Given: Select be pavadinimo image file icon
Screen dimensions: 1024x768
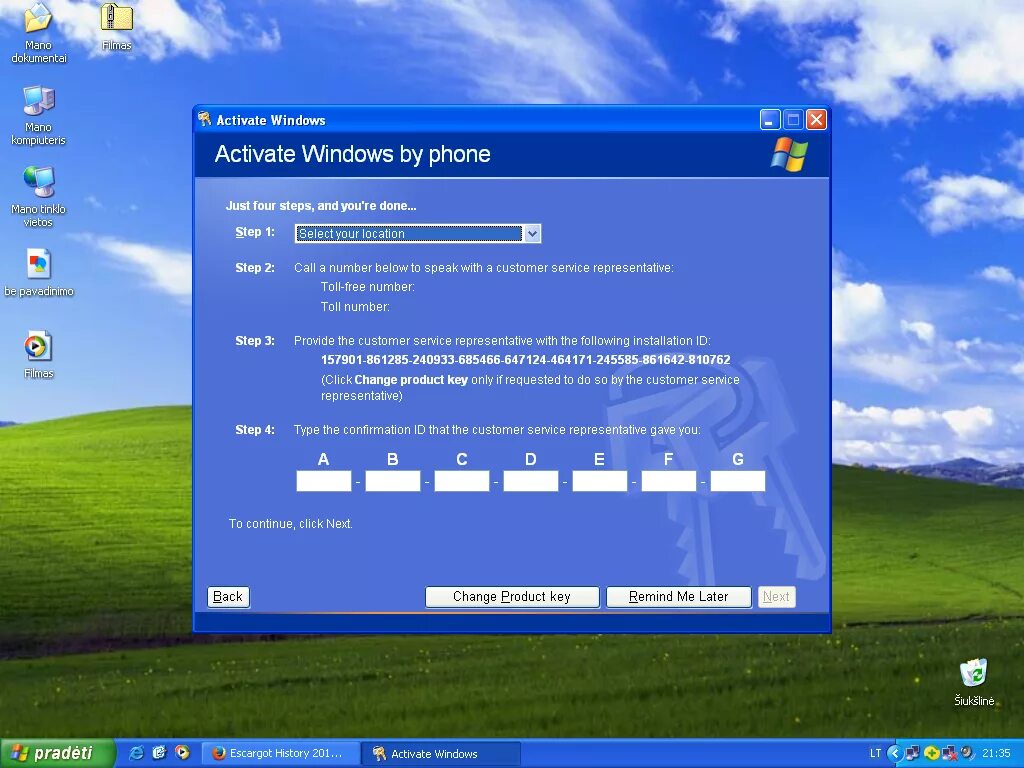Looking at the screenshot, I should 38,273.
